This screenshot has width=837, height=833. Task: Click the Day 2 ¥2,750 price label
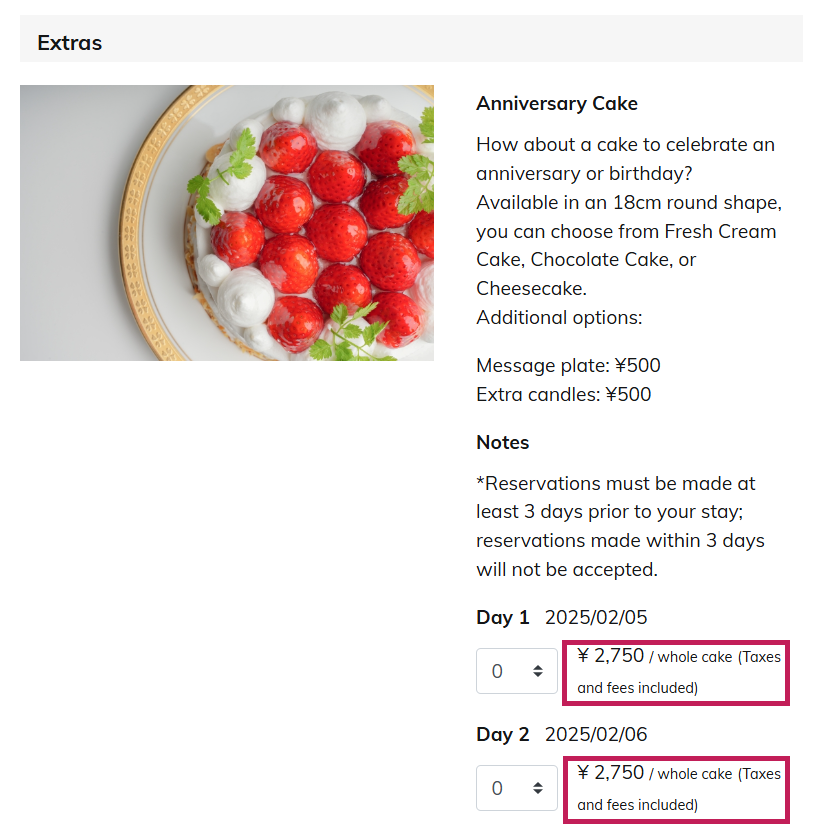[676, 789]
